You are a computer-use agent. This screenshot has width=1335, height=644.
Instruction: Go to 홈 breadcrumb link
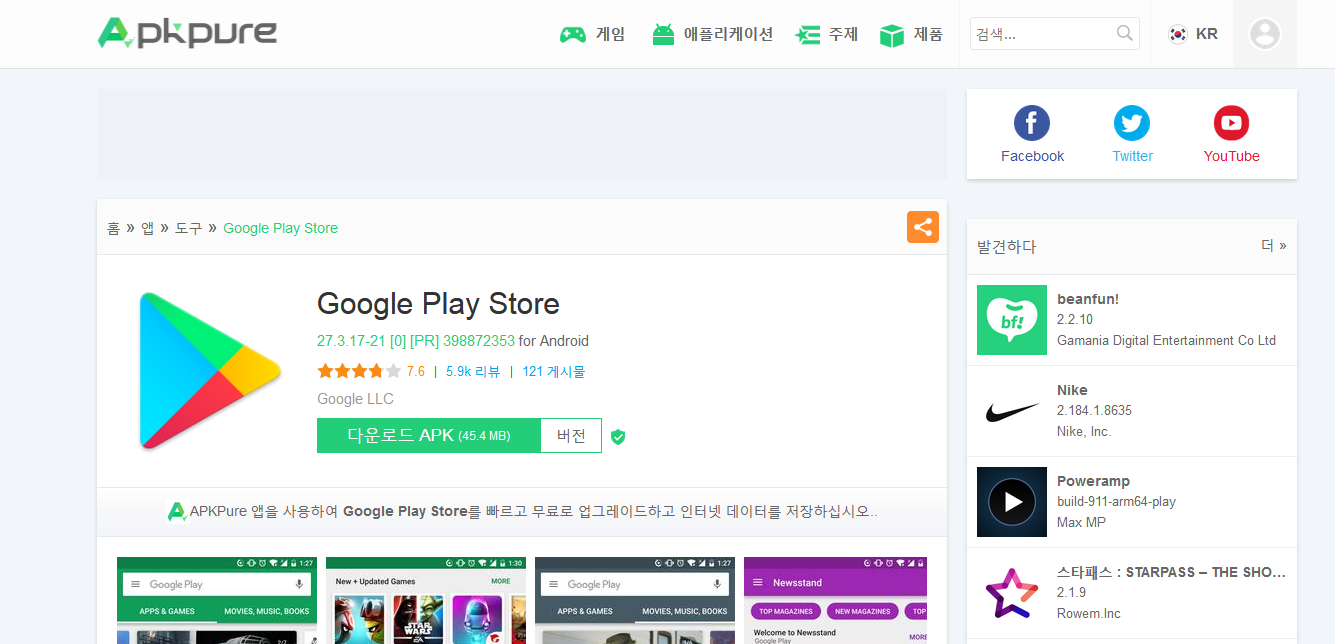coord(114,228)
